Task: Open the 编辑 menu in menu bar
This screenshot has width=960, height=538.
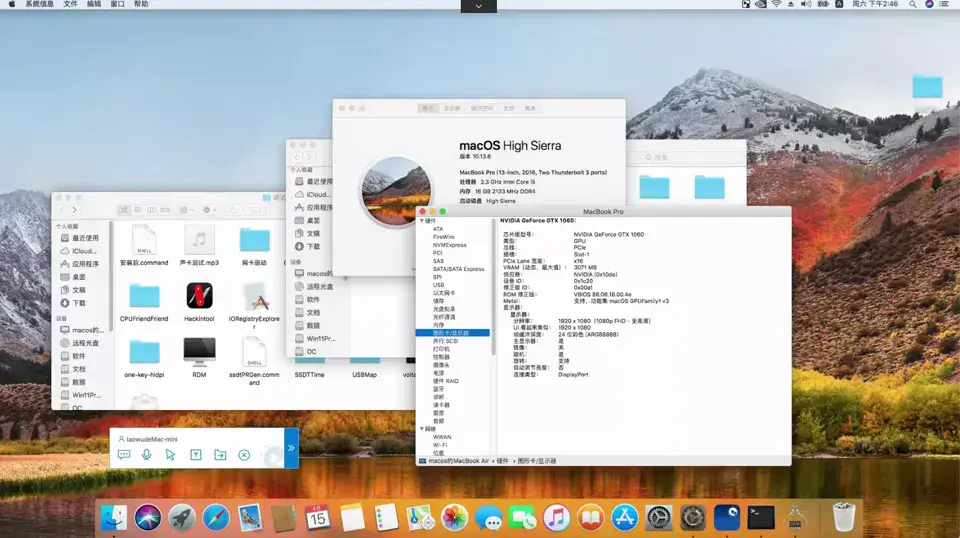Action: click(94, 4)
